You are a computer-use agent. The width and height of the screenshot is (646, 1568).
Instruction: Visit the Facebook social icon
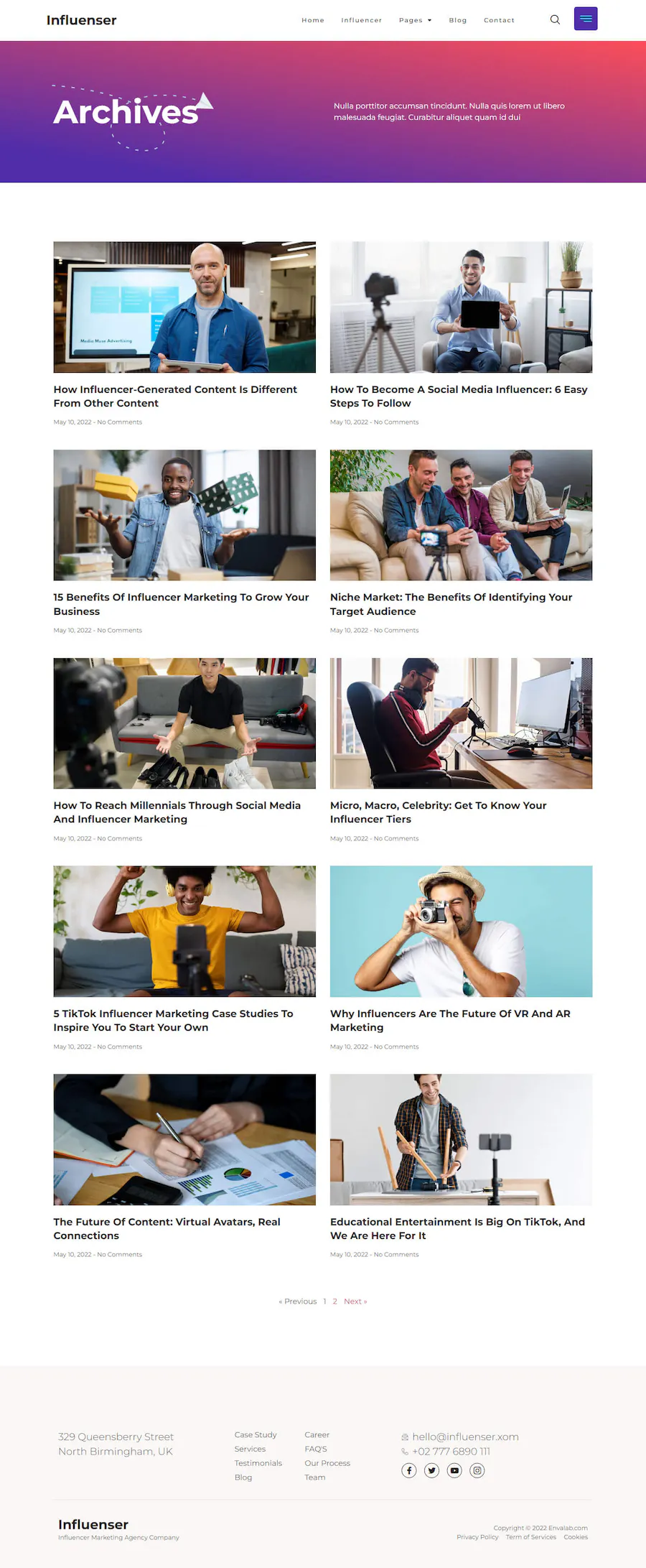click(x=409, y=1470)
